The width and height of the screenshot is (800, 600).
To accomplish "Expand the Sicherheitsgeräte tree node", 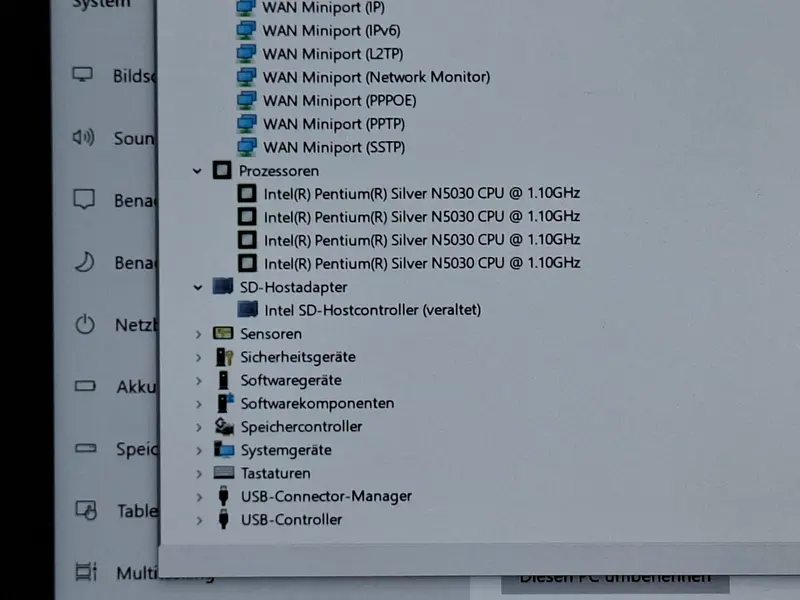I will tap(198, 358).
